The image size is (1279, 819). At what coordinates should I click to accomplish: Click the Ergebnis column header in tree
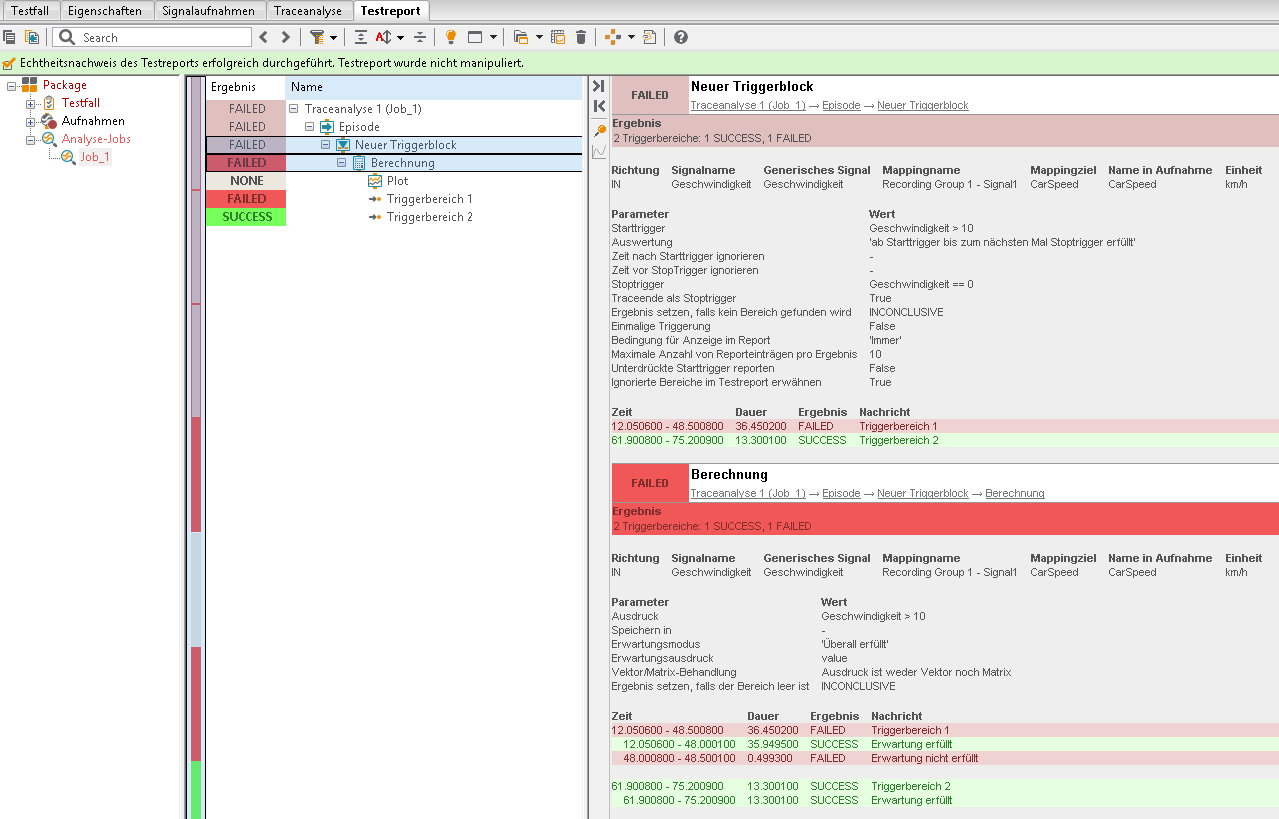tap(245, 87)
